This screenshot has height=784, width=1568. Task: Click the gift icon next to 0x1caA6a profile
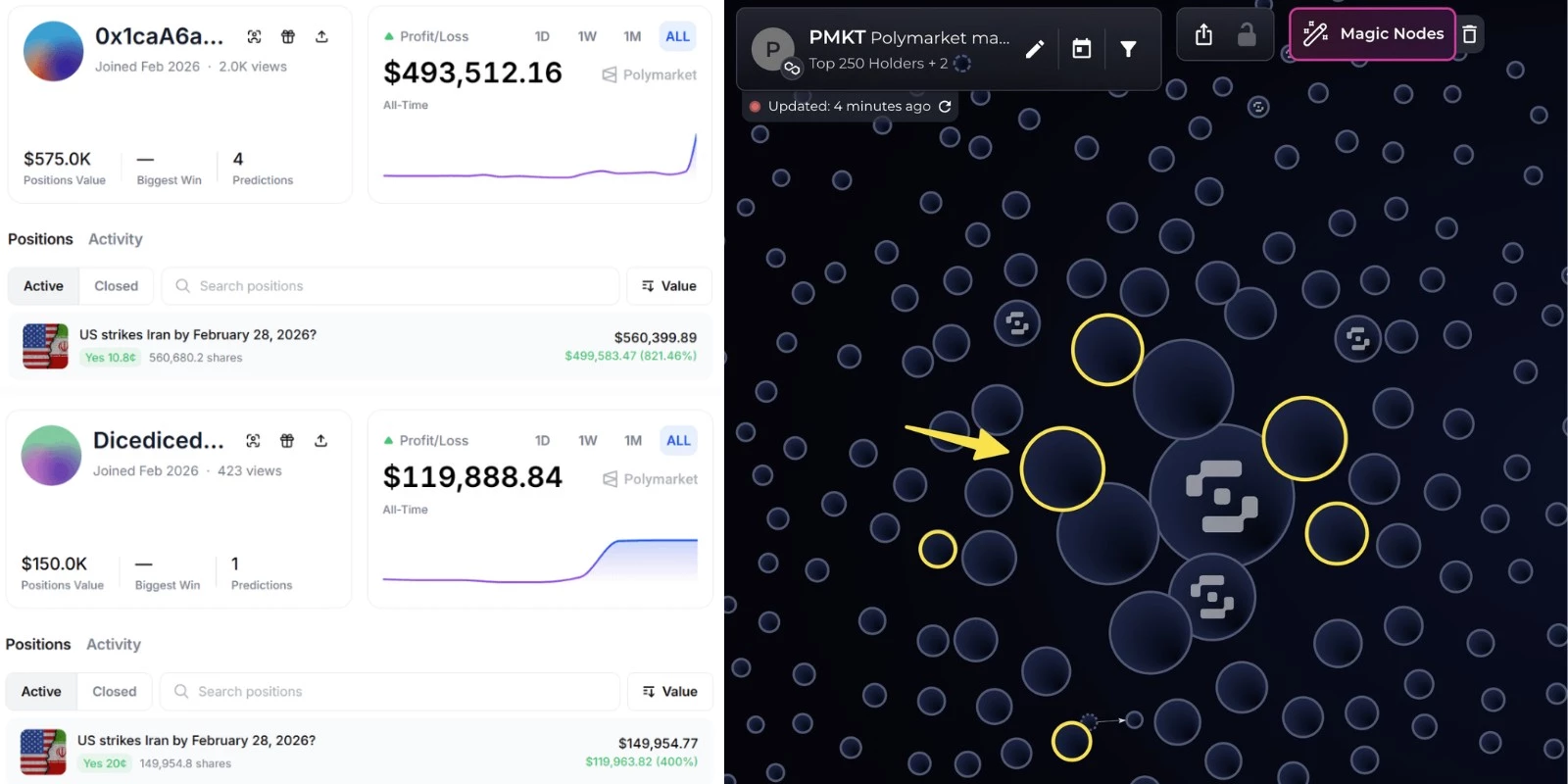pyautogui.click(x=288, y=36)
